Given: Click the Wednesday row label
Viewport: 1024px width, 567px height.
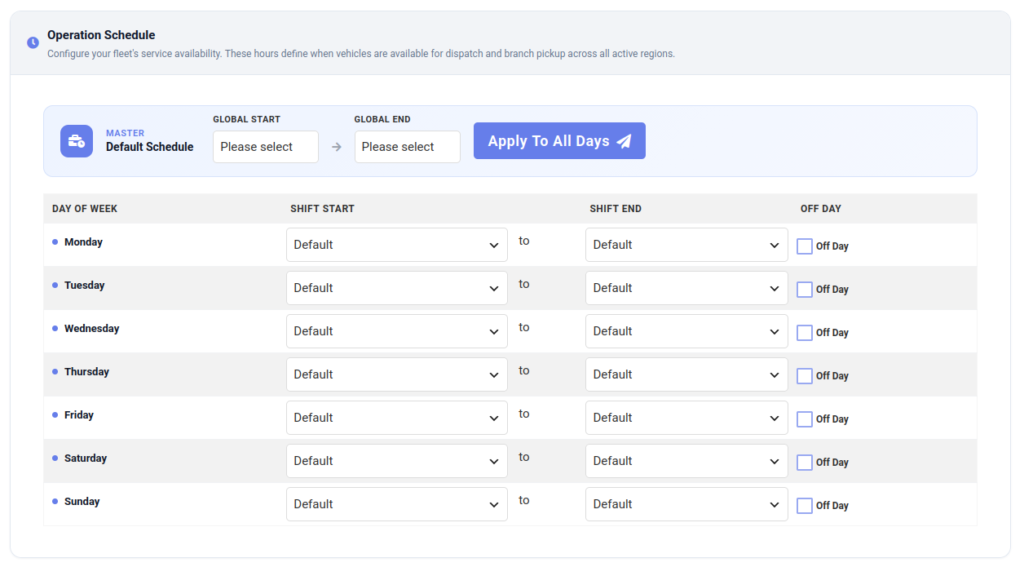Looking at the screenshot, I should (92, 329).
